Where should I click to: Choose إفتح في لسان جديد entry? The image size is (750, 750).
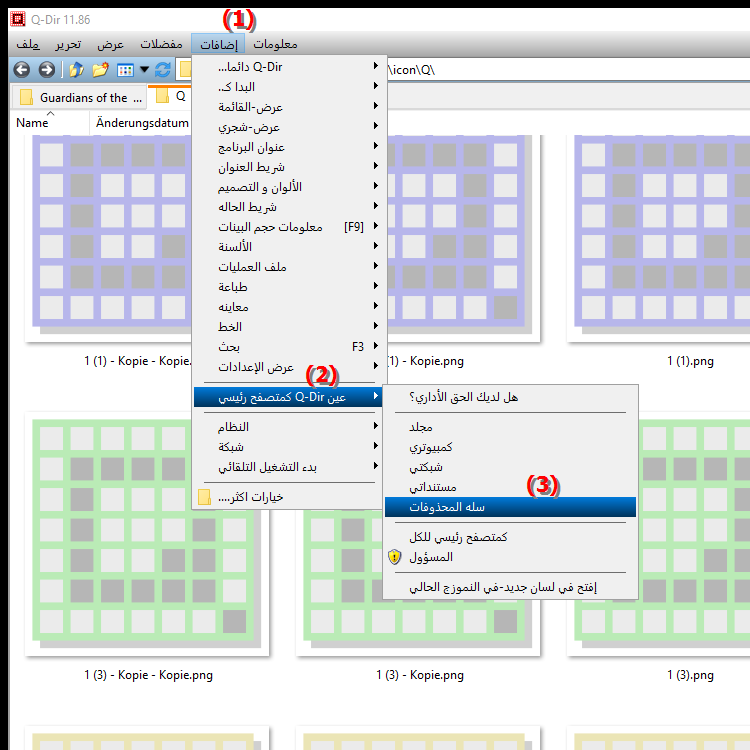(x=510, y=587)
